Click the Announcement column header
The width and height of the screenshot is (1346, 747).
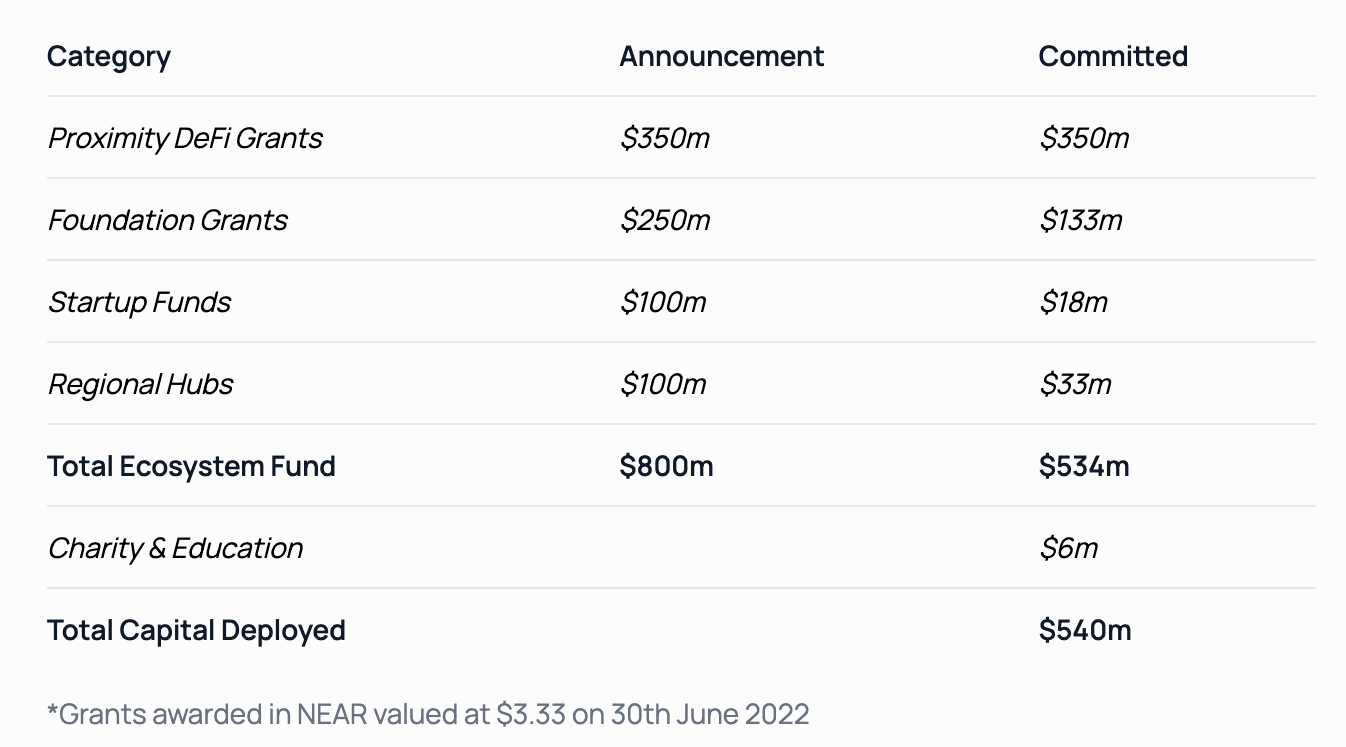click(x=721, y=57)
